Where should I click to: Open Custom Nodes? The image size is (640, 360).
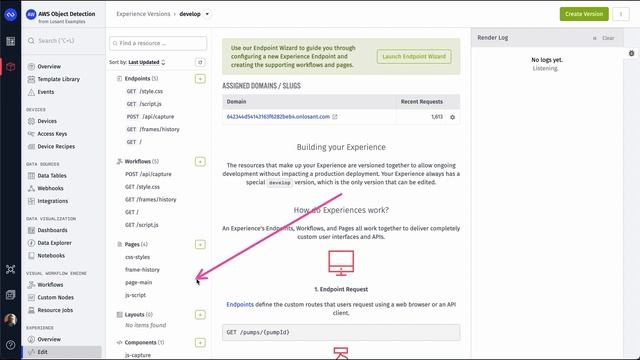pos(56,297)
